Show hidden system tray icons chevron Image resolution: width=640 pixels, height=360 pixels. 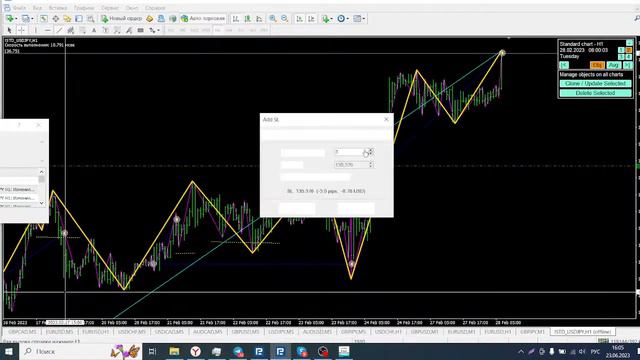coord(521,351)
